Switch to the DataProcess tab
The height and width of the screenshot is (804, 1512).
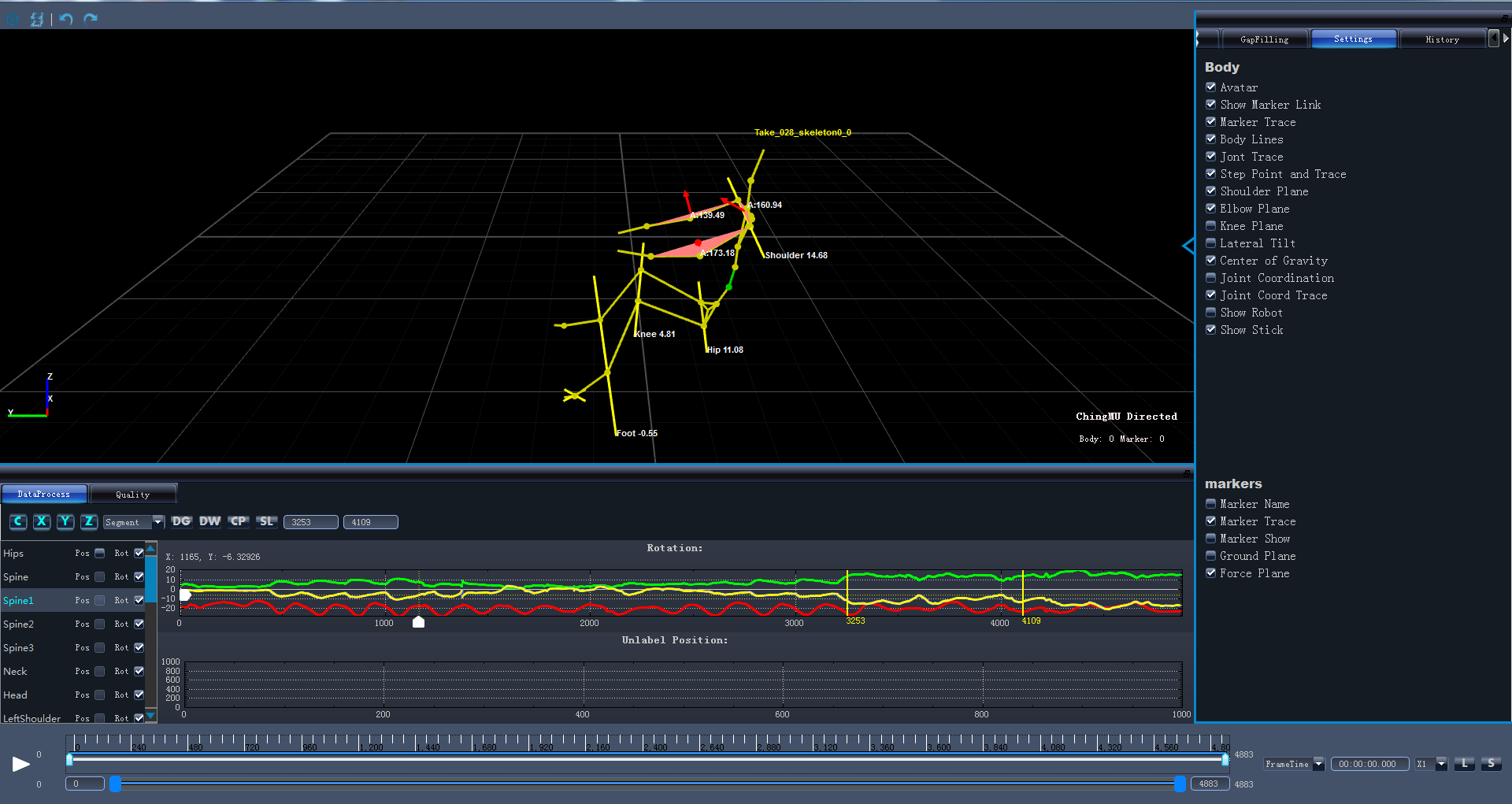tap(44, 495)
